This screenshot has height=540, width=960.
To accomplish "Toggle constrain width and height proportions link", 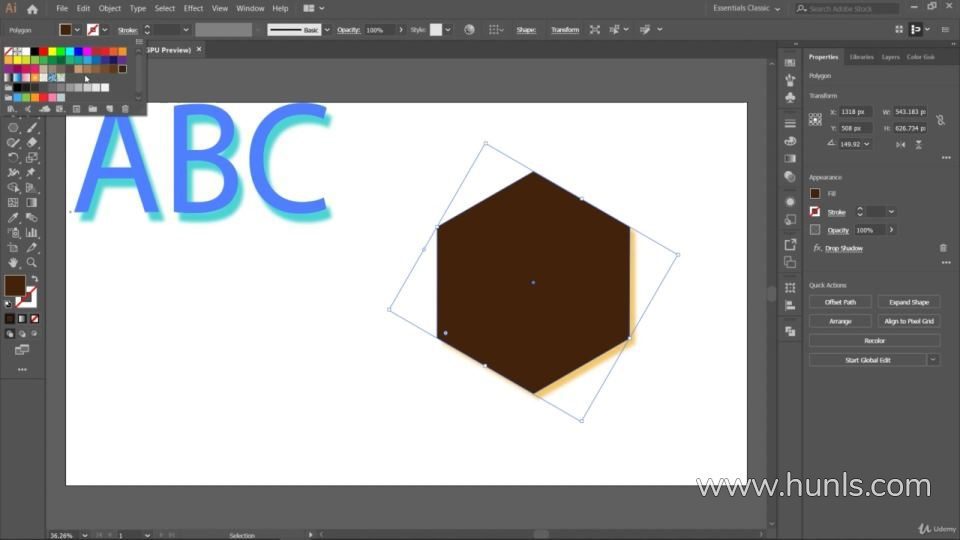I will tap(939, 120).
